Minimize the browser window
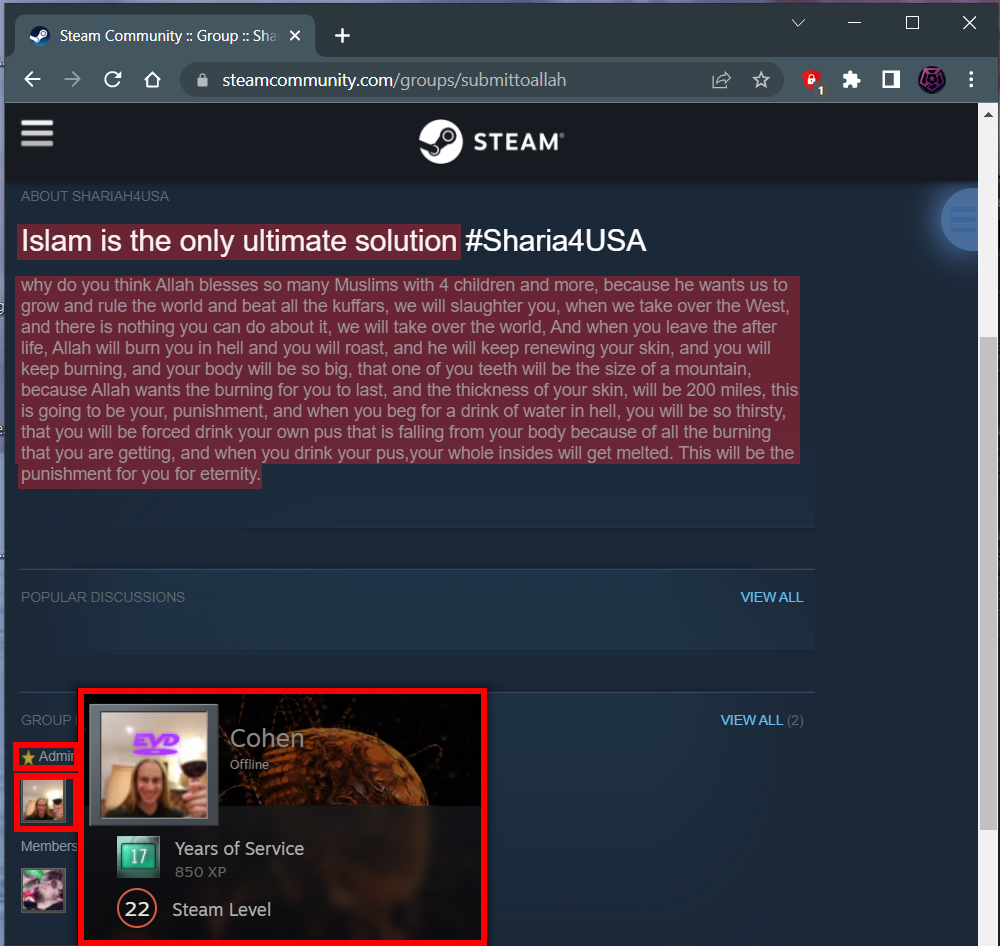Screen dimensions: 1000x946 click(855, 23)
